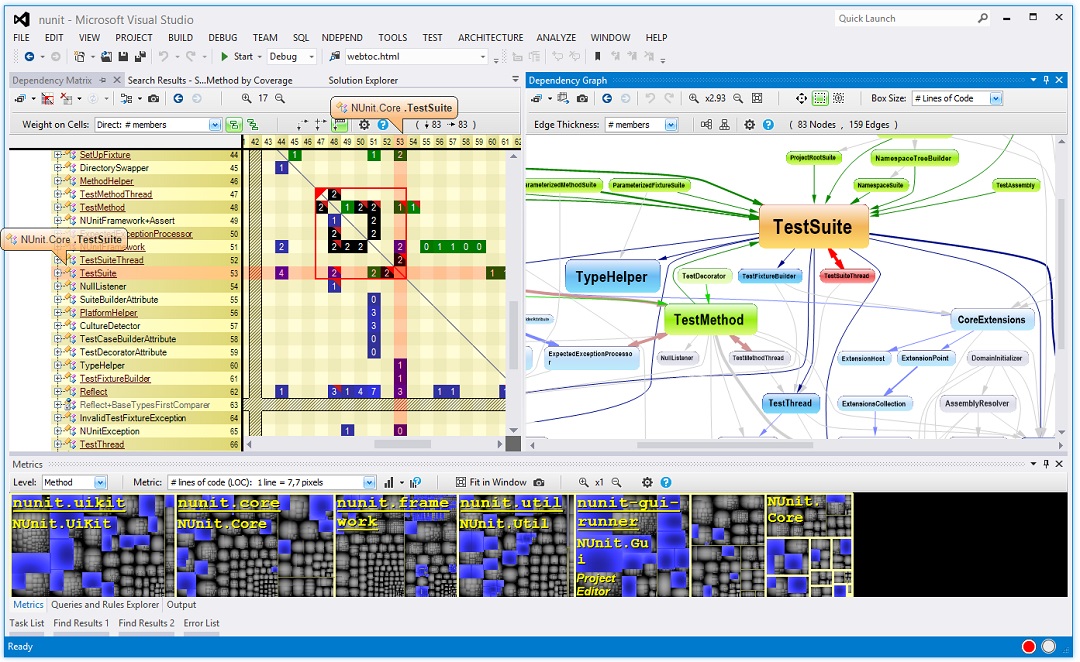Toggle dotted lasso selection mode in graph
Image resolution: width=1080 pixels, height=662 pixels.
(x=838, y=99)
